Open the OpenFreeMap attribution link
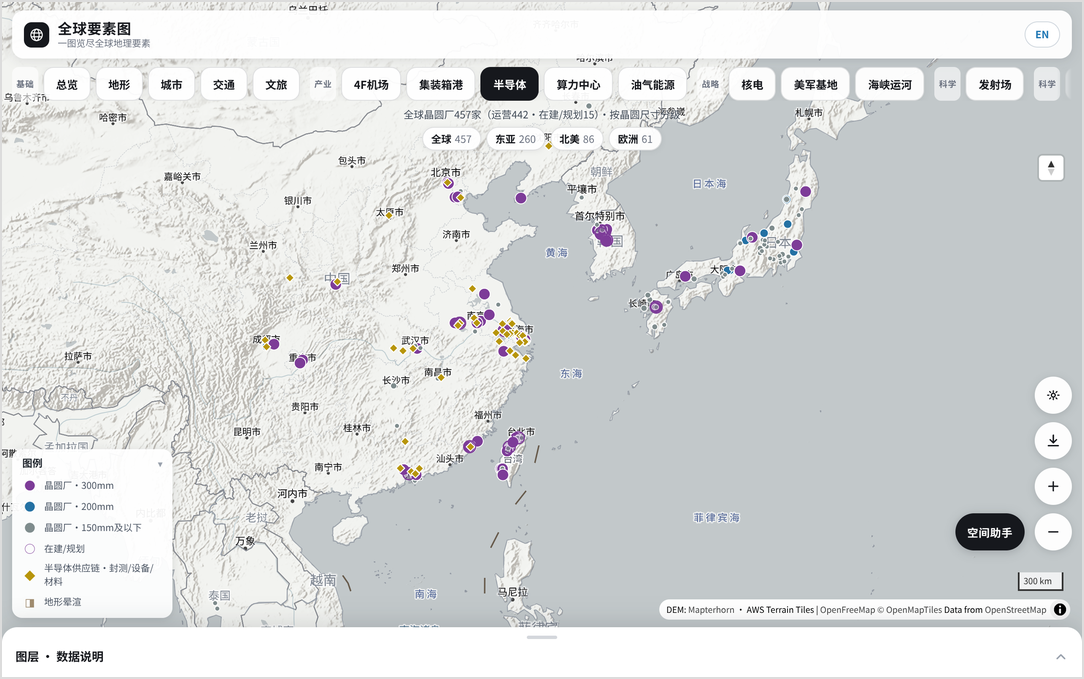The image size is (1084, 679). click(847, 610)
